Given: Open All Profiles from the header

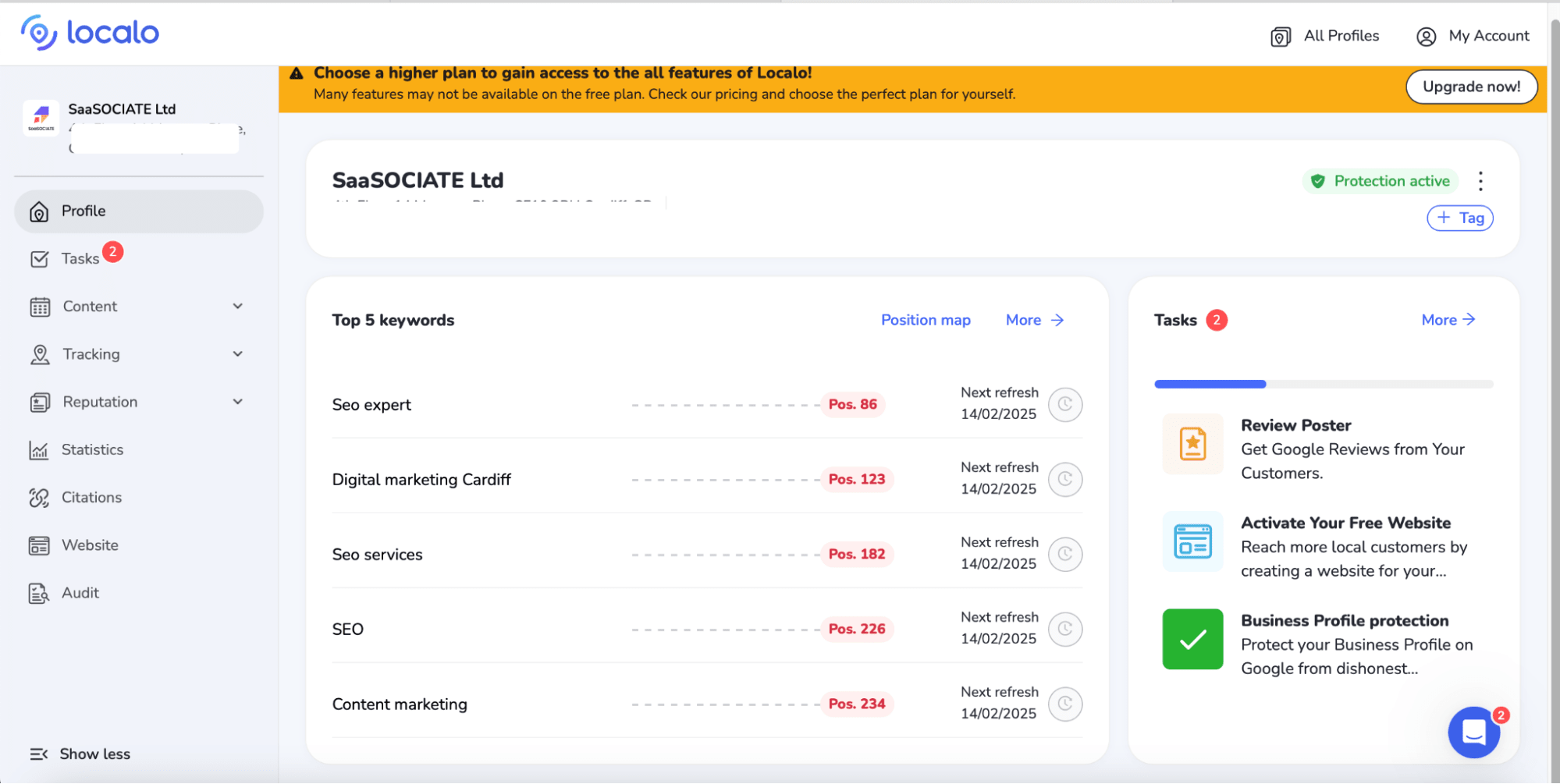Looking at the screenshot, I should (x=1324, y=36).
